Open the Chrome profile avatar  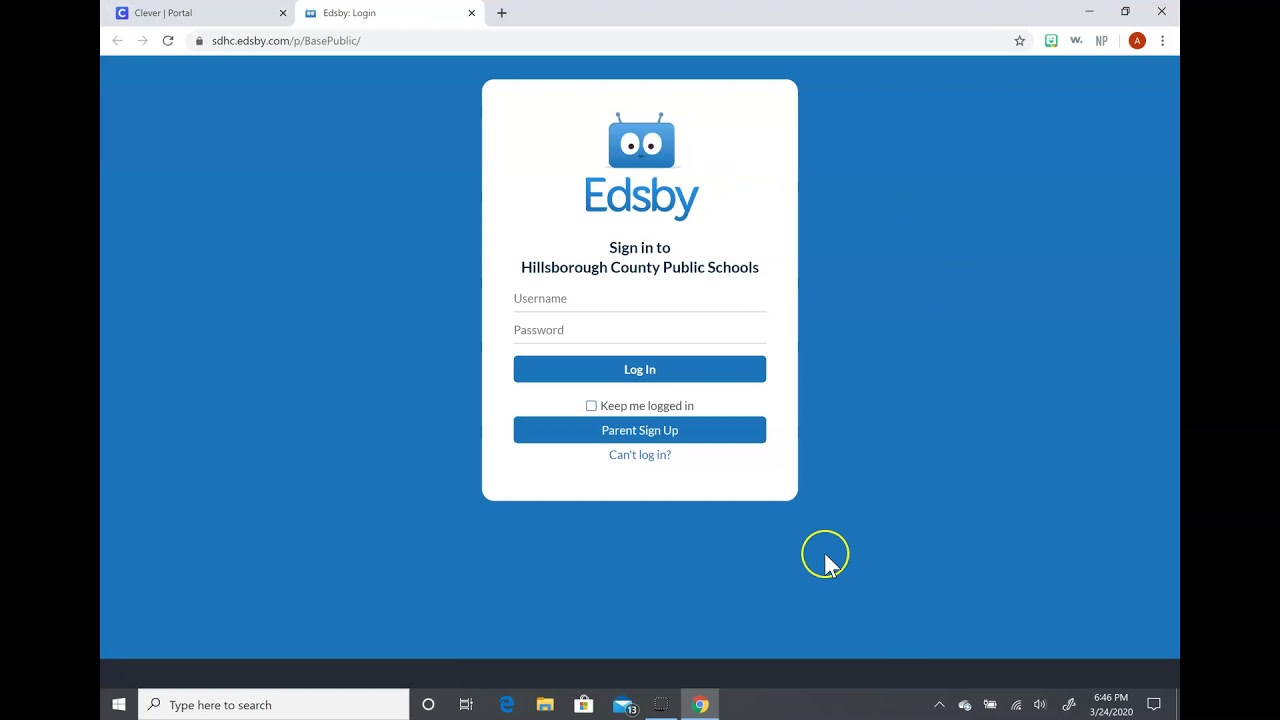coord(1137,41)
